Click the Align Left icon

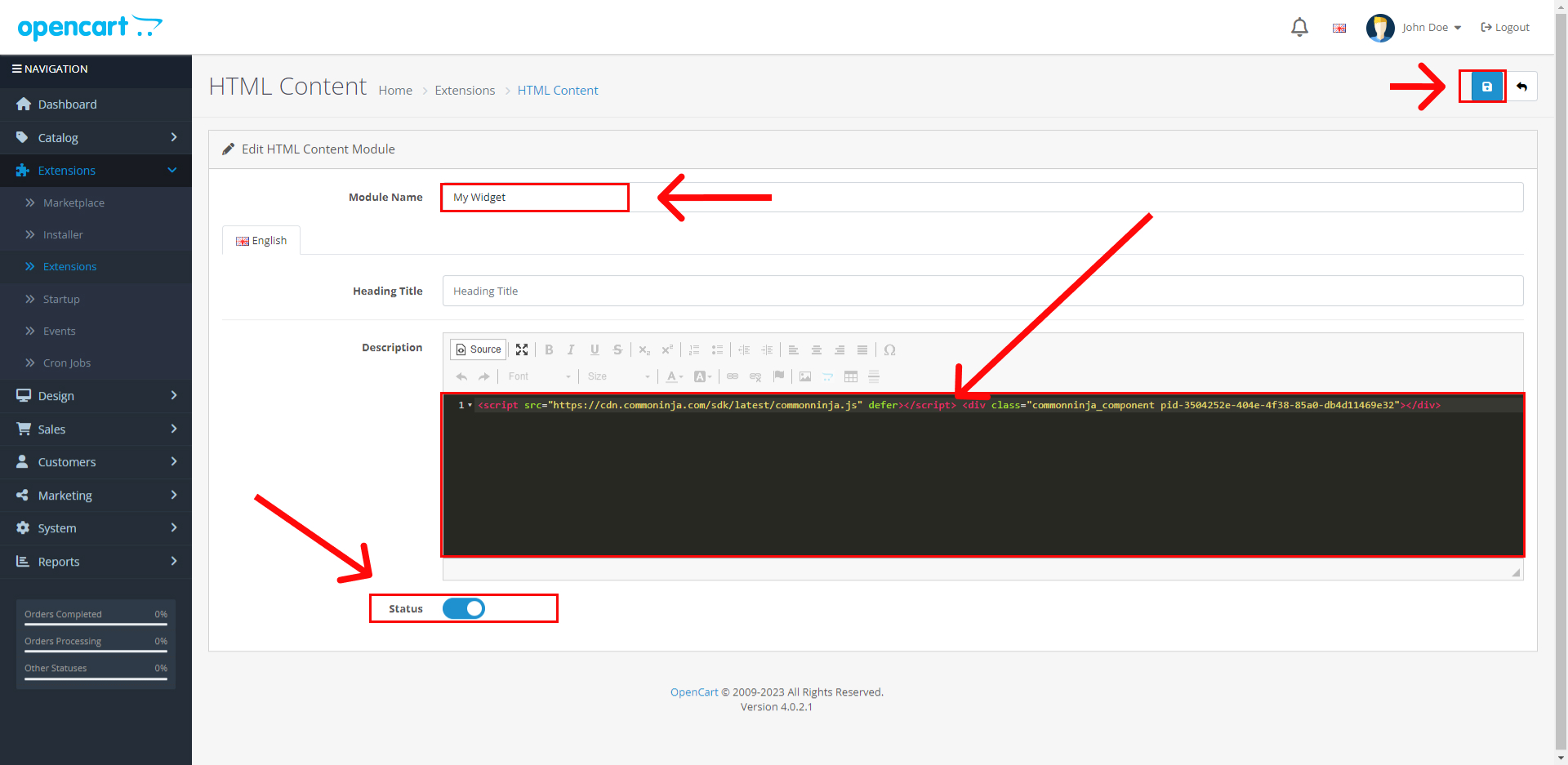tap(794, 349)
